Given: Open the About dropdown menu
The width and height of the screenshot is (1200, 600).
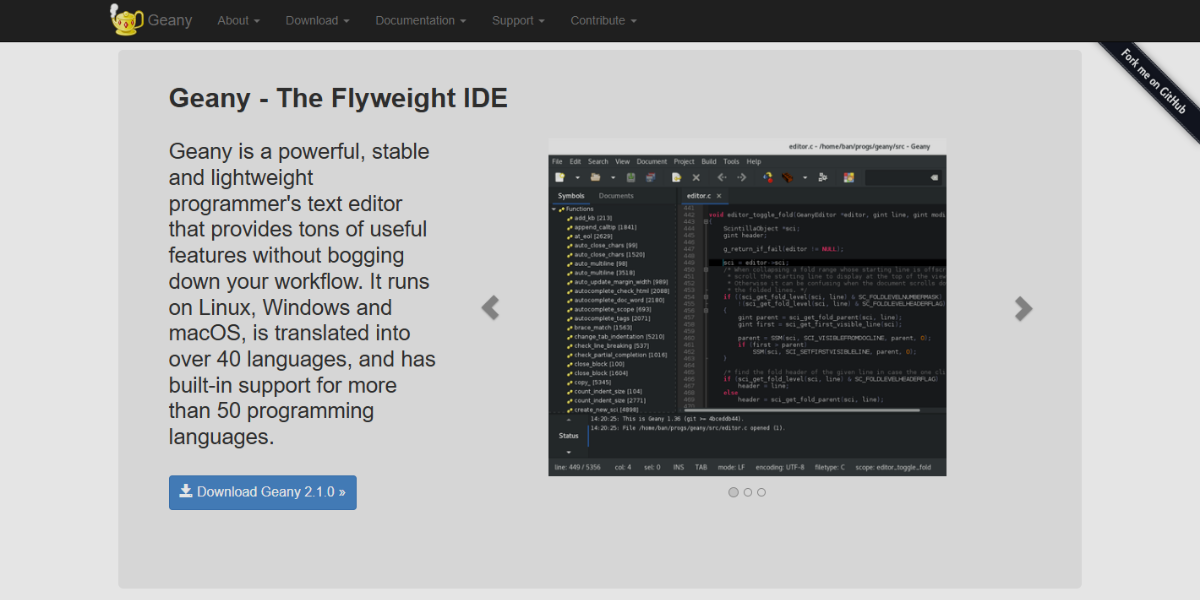Looking at the screenshot, I should point(238,20).
